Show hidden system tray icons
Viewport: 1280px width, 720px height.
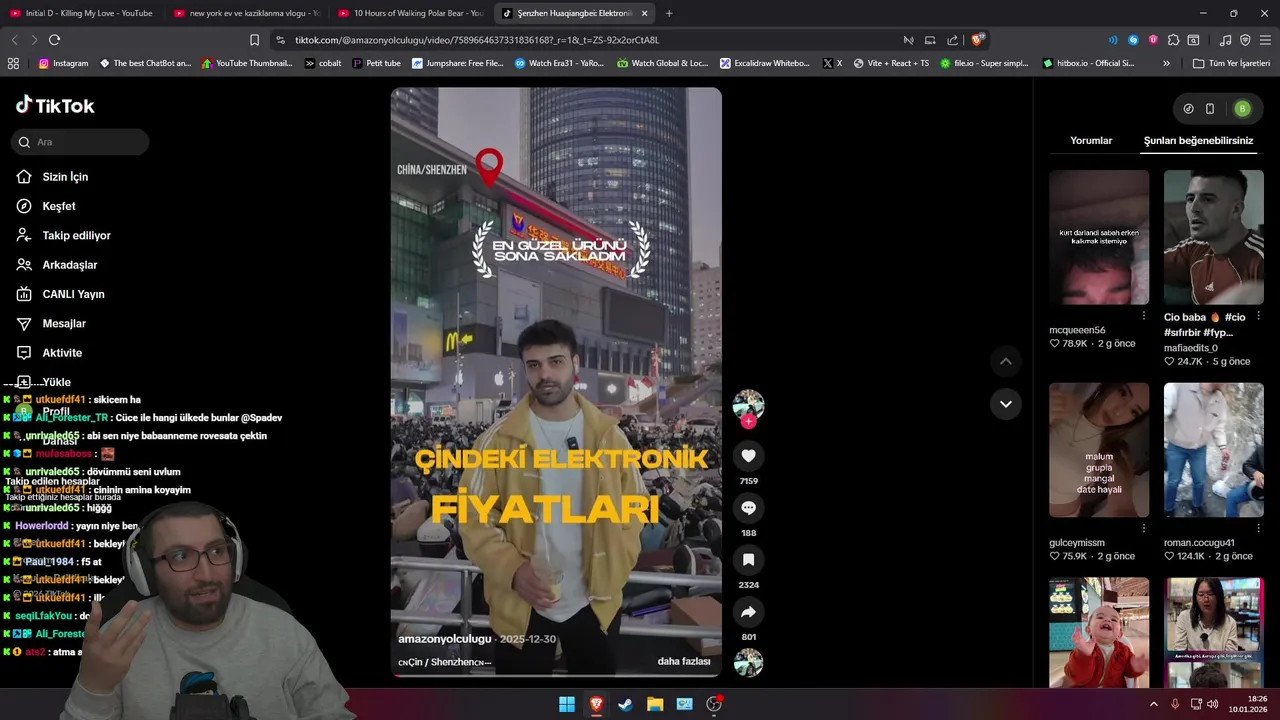1153,704
